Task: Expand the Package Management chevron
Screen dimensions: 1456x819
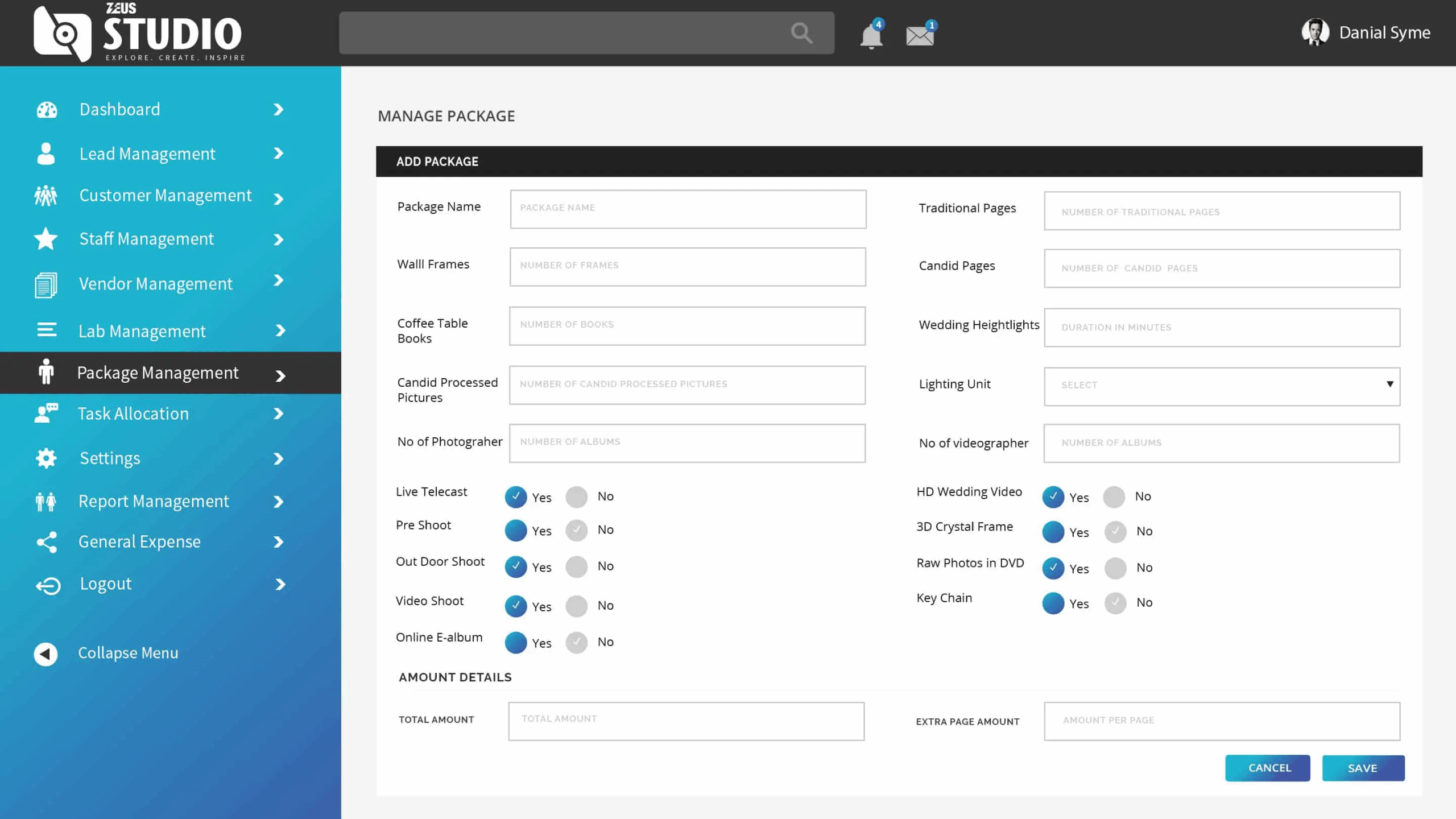Action: click(280, 376)
